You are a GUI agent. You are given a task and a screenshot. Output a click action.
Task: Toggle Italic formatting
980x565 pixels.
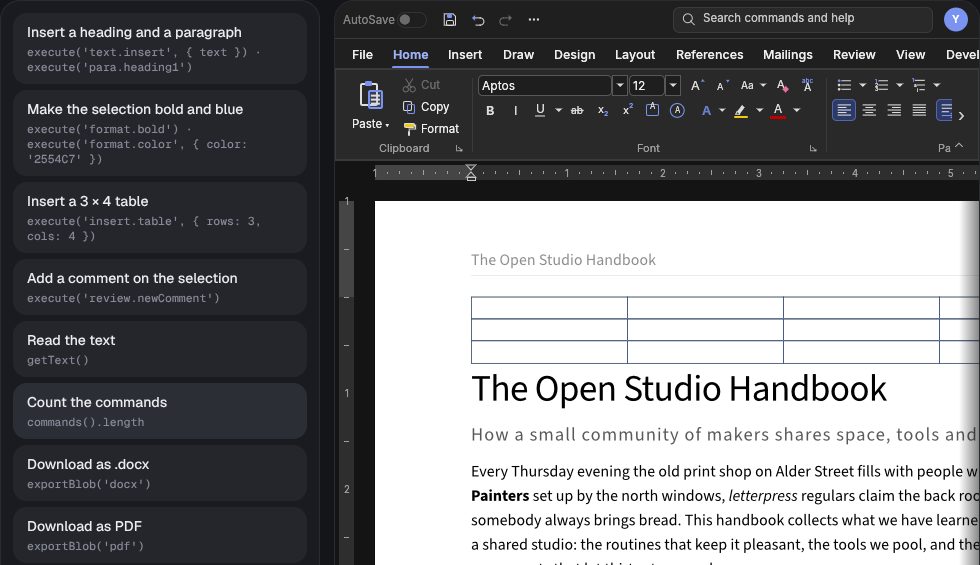[516, 111]
